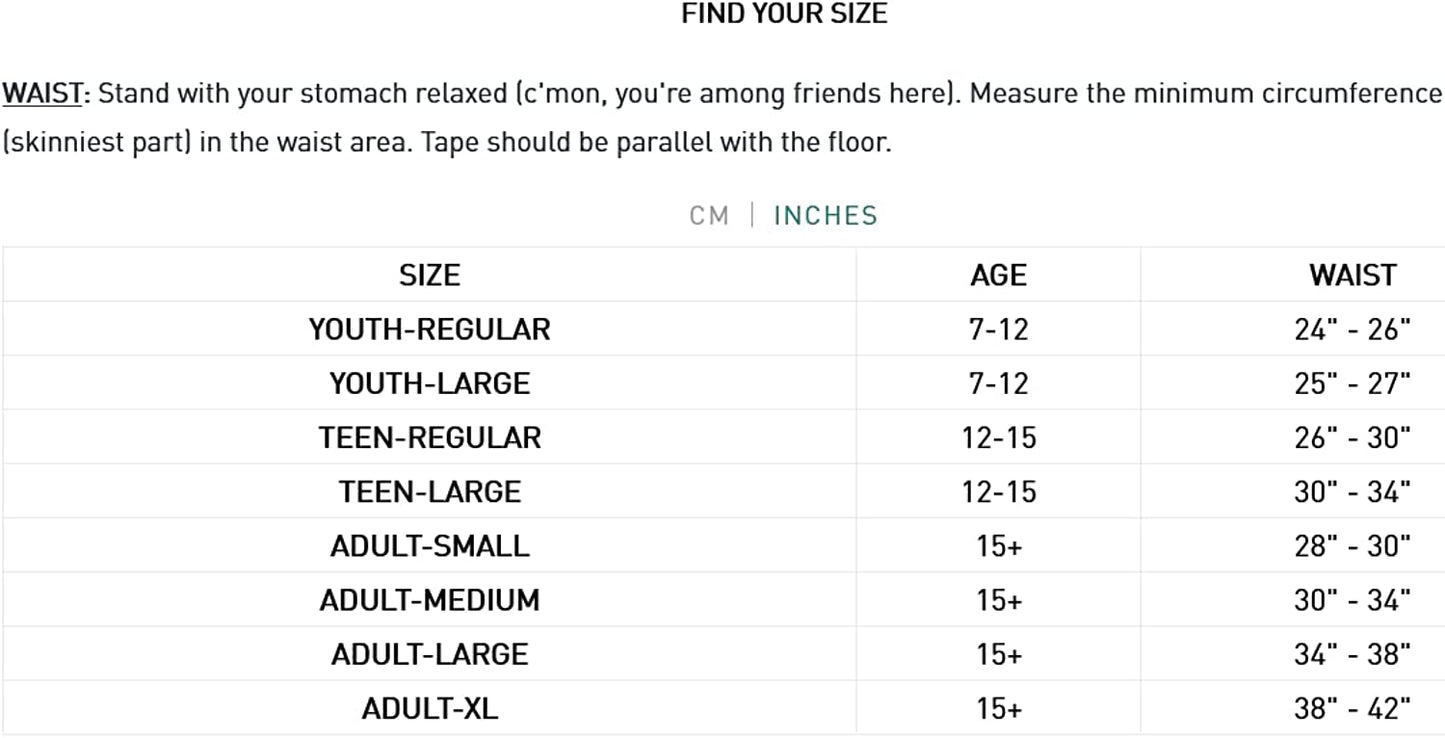
Task: Click the 38" - 42" waist measurement
Action: click(x=1352, y=709)
